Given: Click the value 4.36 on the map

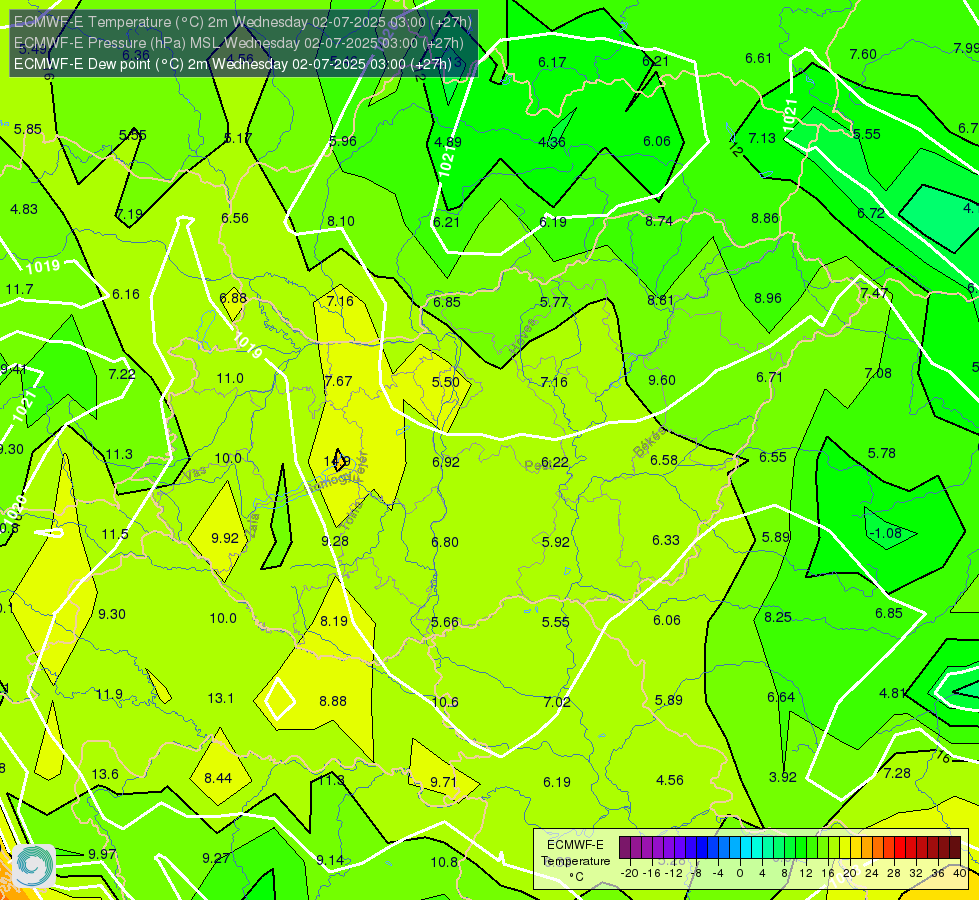Looking at the screenshot, I should pos(552,142).
